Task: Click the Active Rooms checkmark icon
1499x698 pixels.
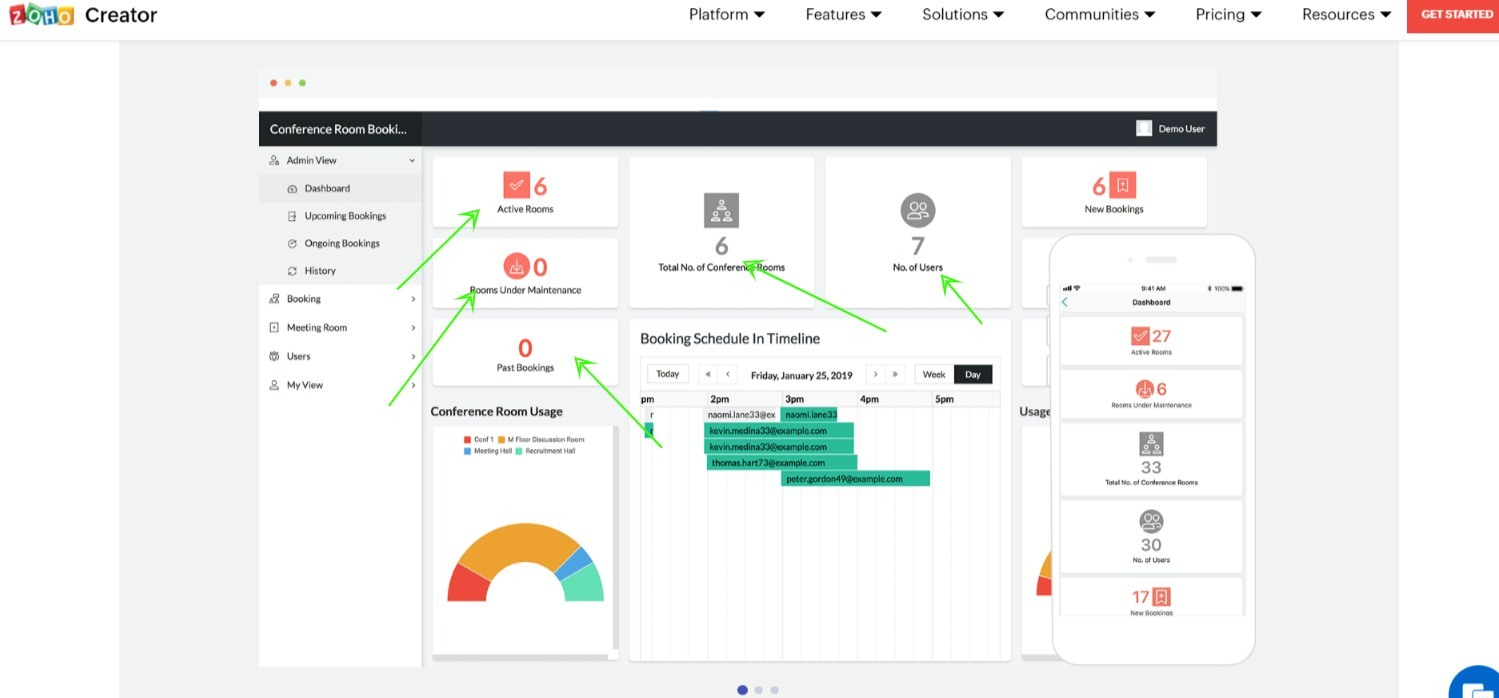Action: [x=516, y=185]
